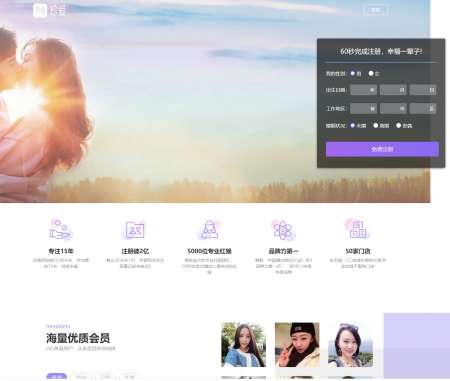Select the male gender radio button
This screenshot has width=450, height=381.
click(x=352, y=73)
